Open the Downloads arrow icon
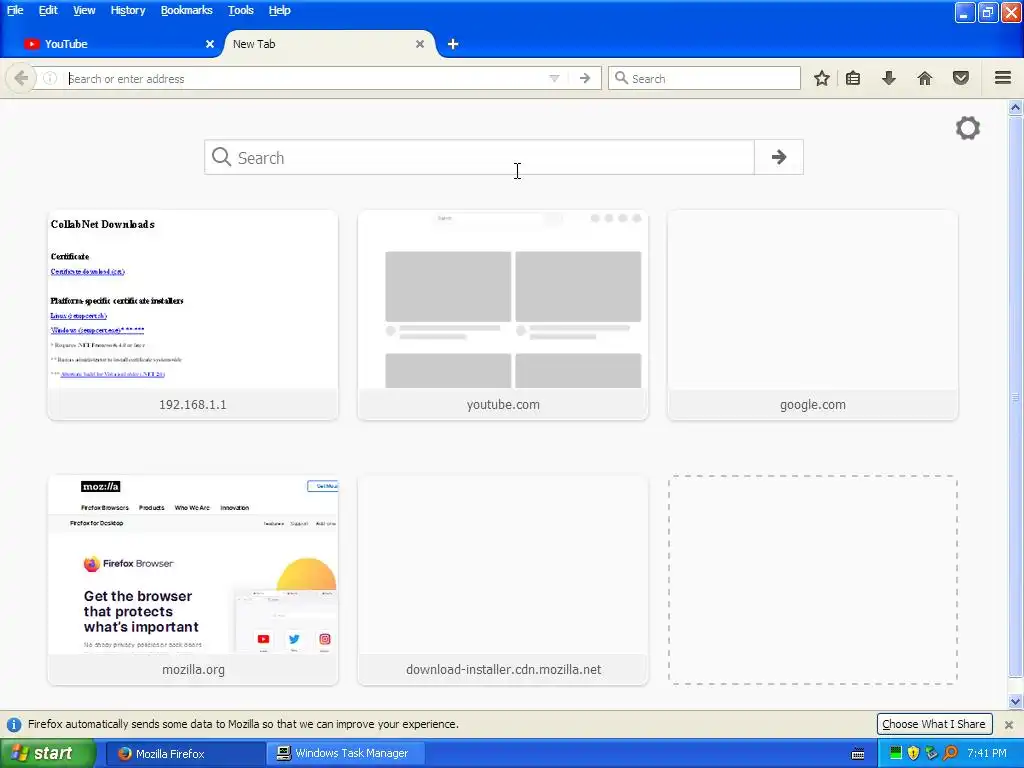1024x768 pixels. coord(888,78)
